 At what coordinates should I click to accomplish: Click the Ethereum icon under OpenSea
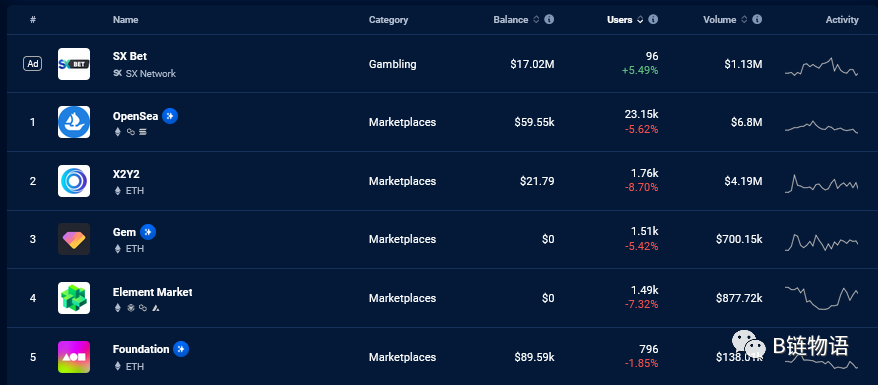(x=118, y=132)
